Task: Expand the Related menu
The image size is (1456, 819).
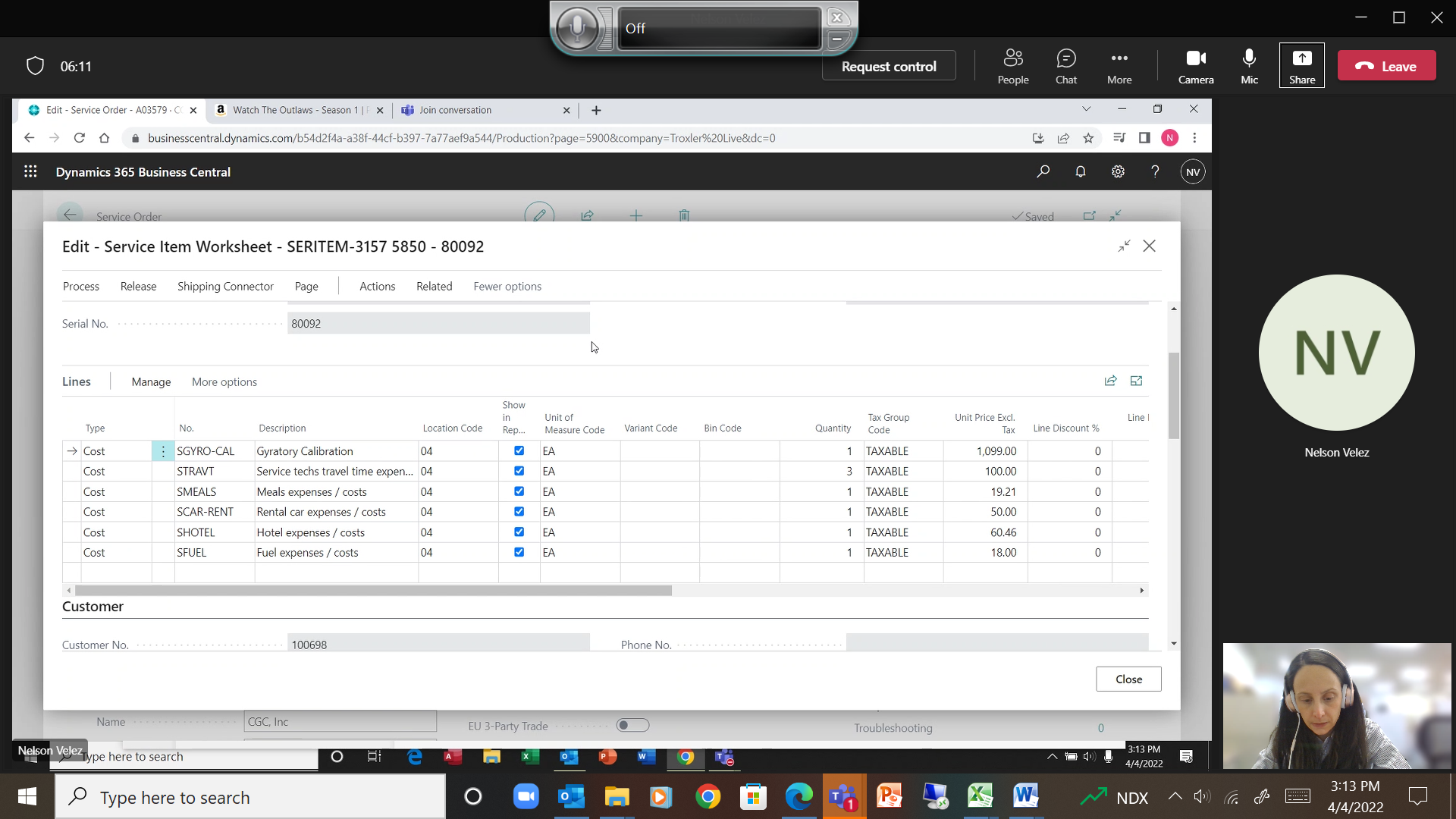Action: 435,287
